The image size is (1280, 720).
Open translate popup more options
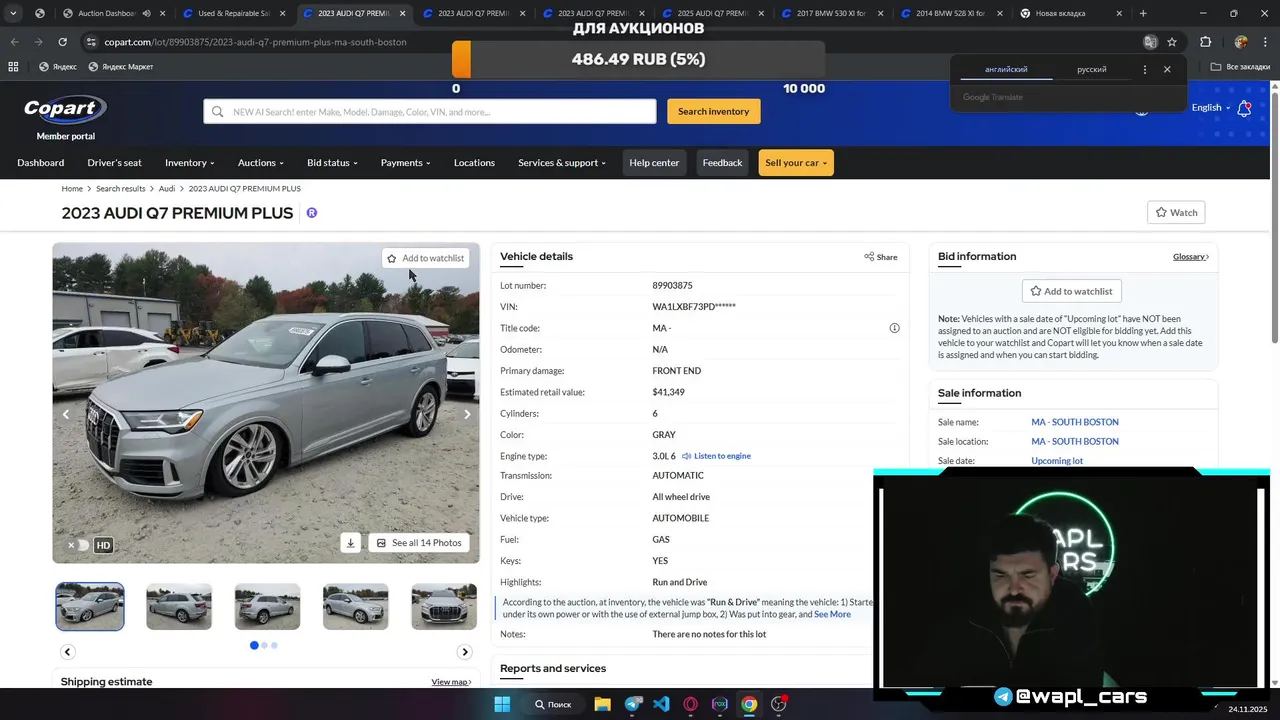(1145, 70)
